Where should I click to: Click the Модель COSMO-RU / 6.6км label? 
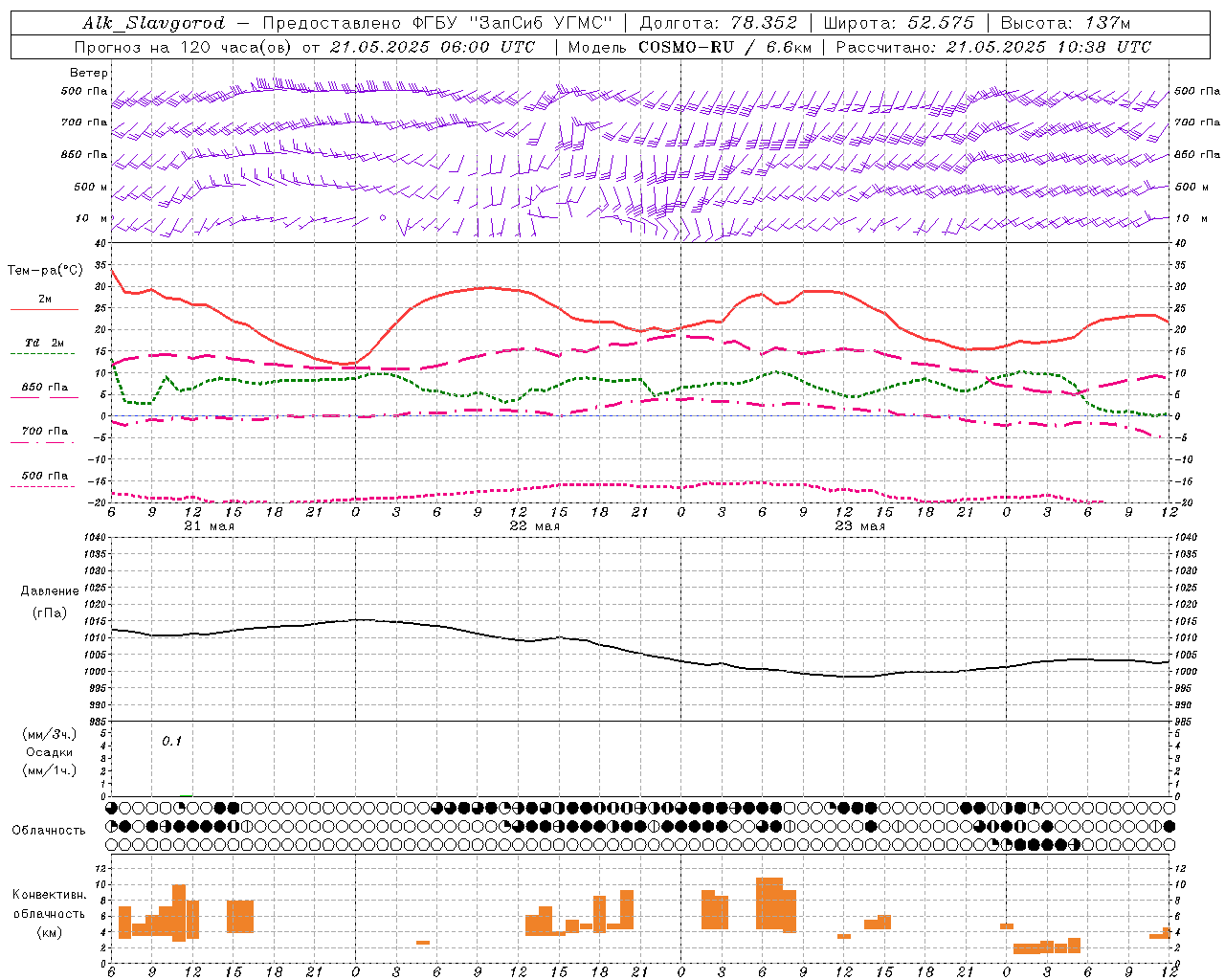click(690, 47)
